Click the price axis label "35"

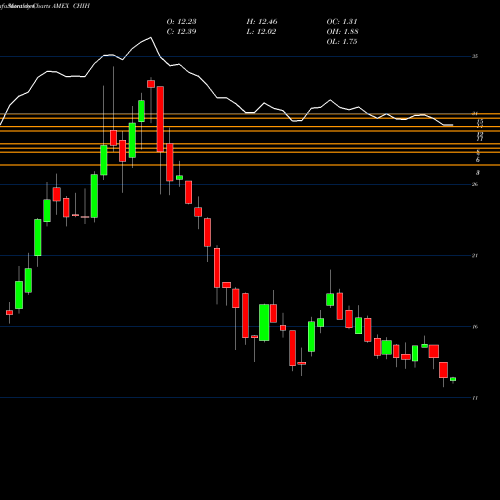pos(475,56)
